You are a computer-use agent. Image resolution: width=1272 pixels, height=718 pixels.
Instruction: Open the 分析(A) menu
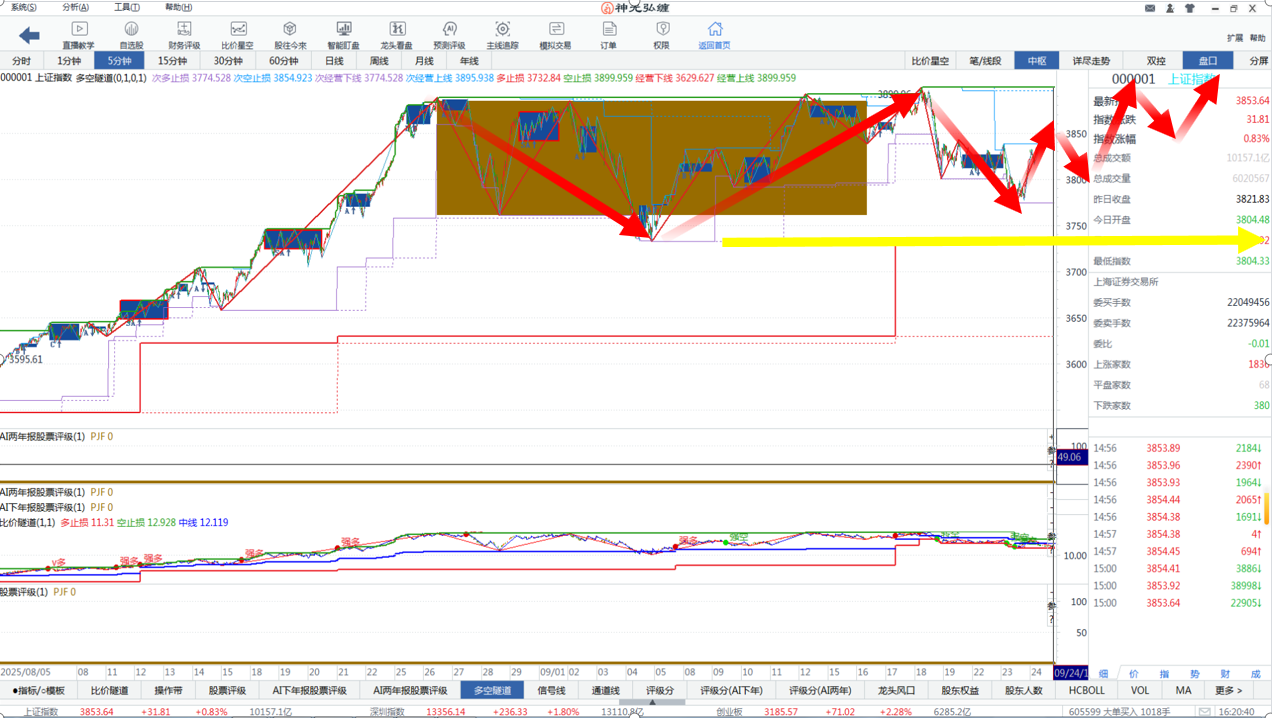coord(75,7)
